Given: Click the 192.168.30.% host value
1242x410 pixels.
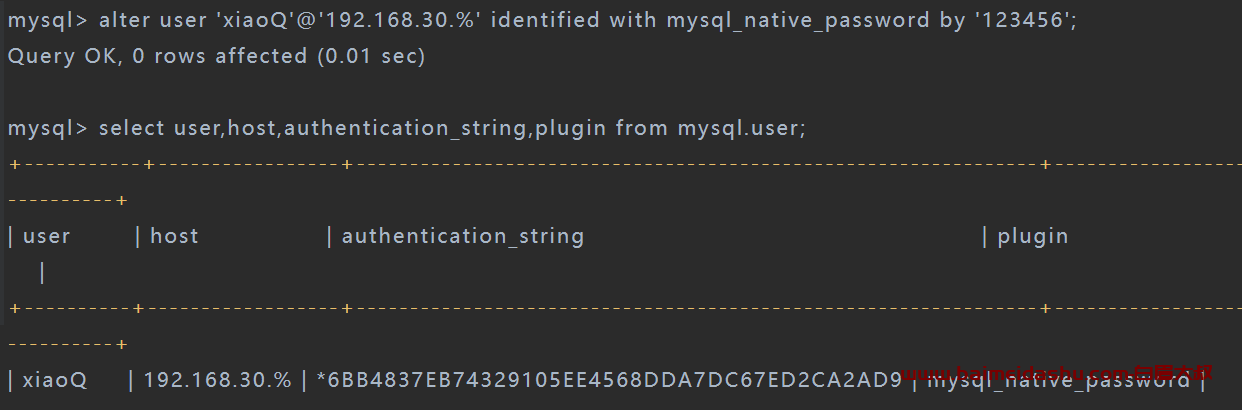Looking at the screenshot, I should [x=218, y=380].
